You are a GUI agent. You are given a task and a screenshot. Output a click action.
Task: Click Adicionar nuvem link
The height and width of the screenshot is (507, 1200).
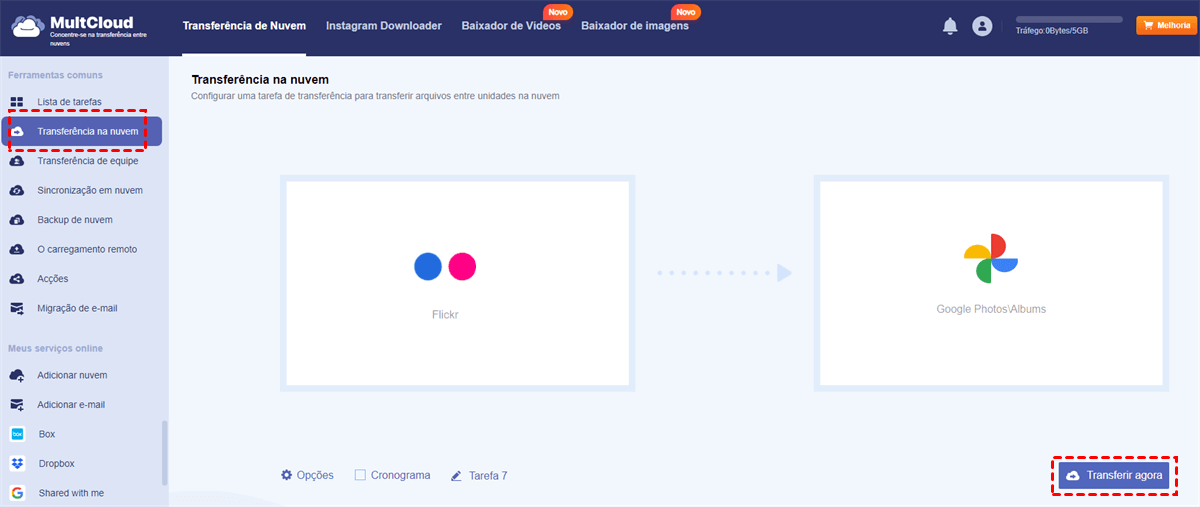click(x=72, y=375)
